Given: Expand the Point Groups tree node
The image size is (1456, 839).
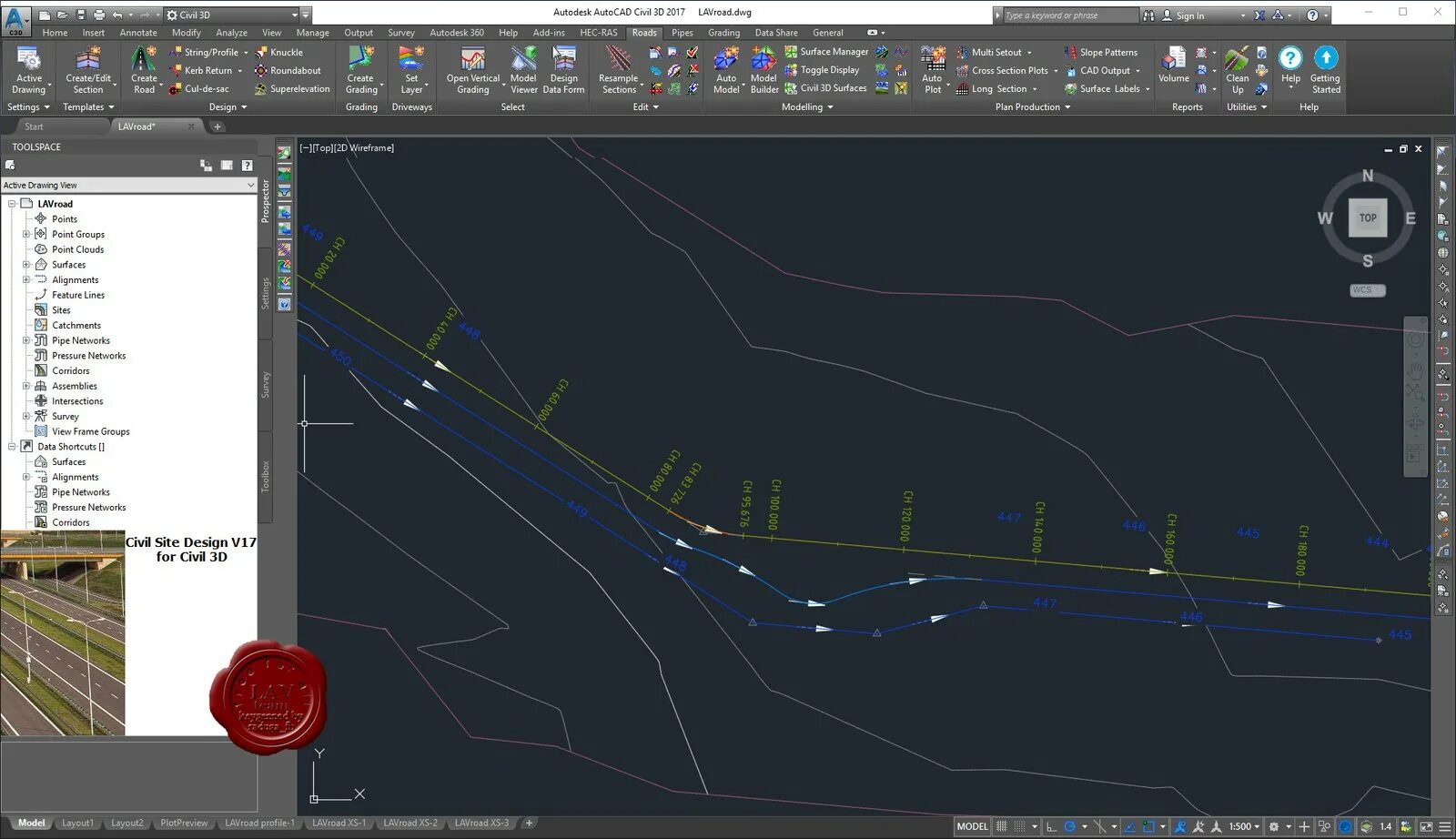Looking at the screenshot, I should (x=26, y=234).
